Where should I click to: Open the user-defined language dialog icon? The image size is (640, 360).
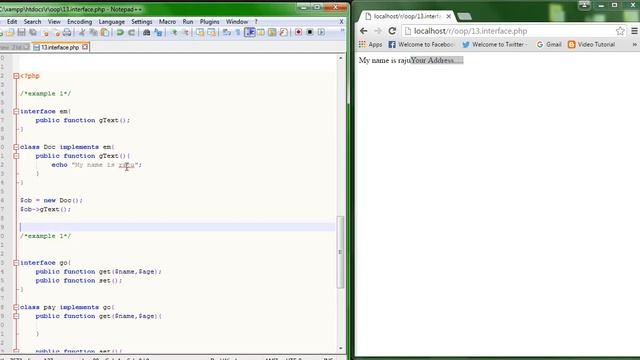[x=261, y=32]
